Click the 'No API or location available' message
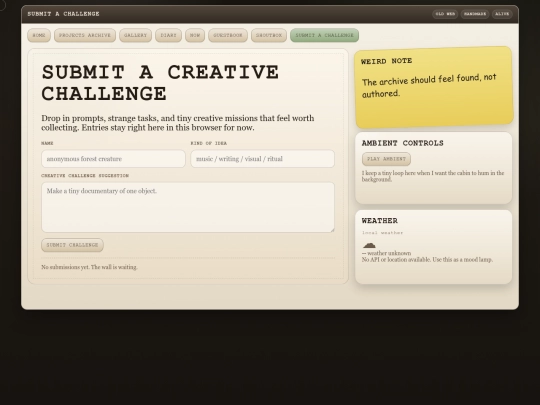The image size is (540, 405). [427, 260]
